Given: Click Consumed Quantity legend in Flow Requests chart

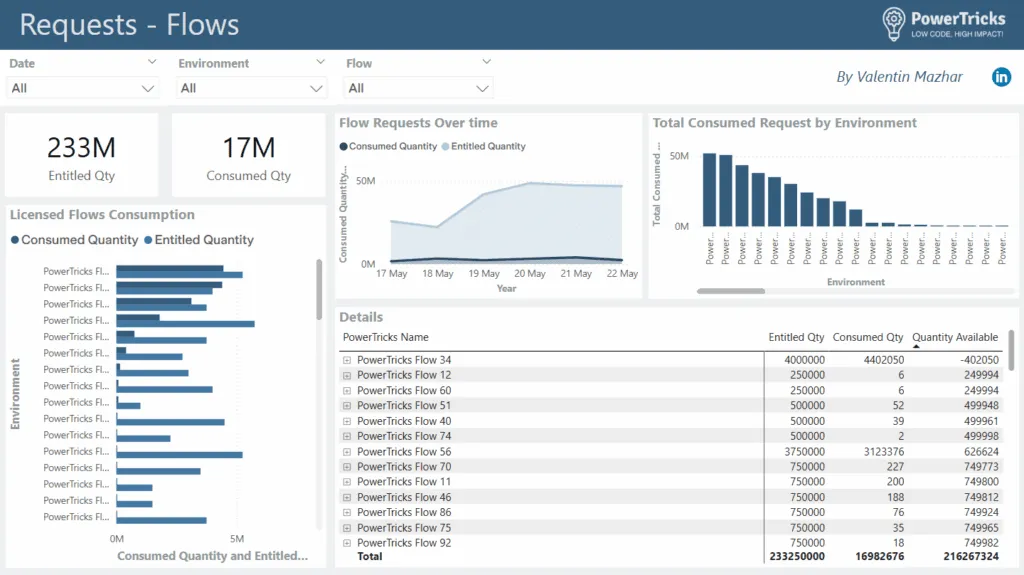Looking at the screenshot, I should pos(388,146).
